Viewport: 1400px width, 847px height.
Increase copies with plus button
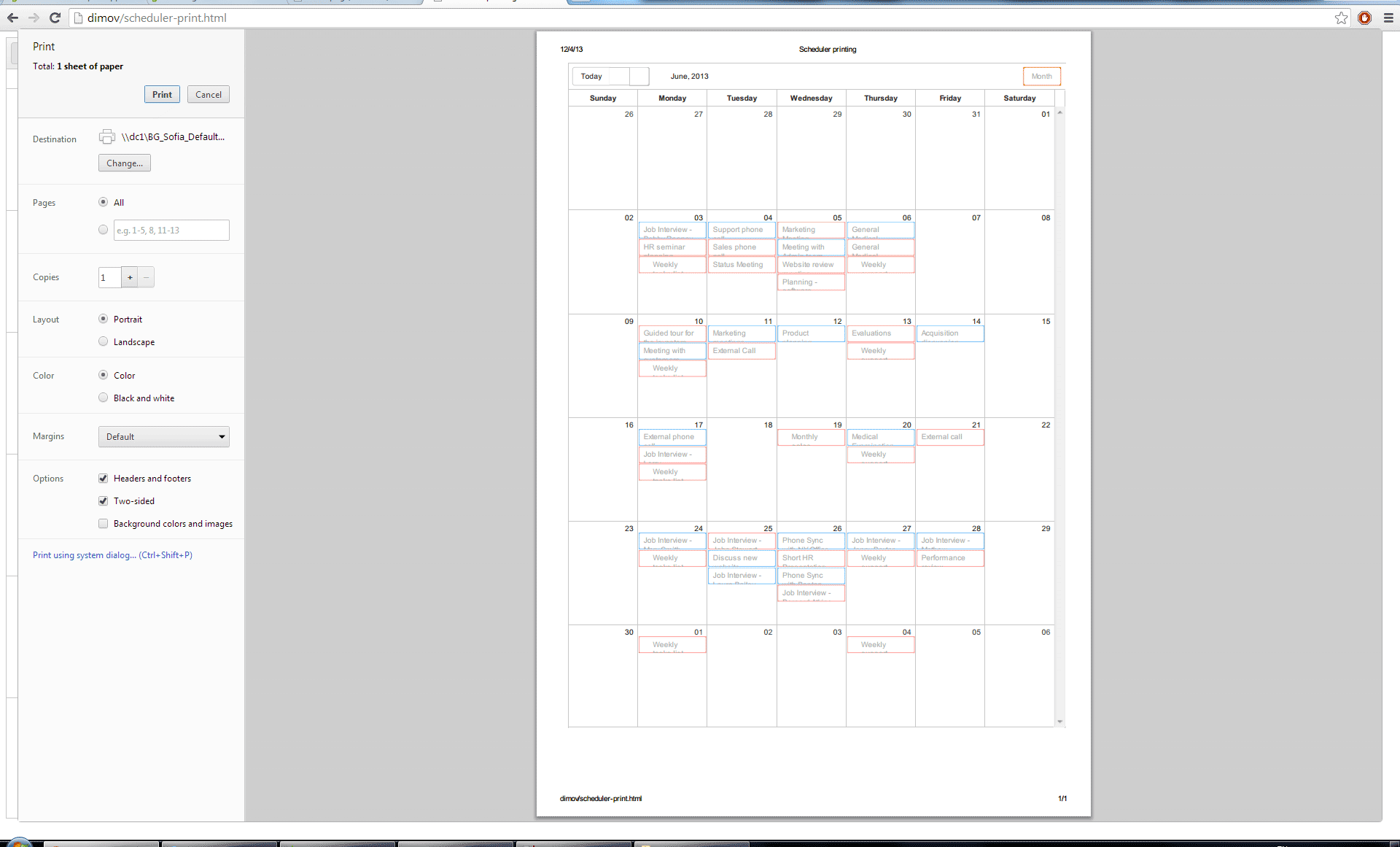tap(130, 277)
